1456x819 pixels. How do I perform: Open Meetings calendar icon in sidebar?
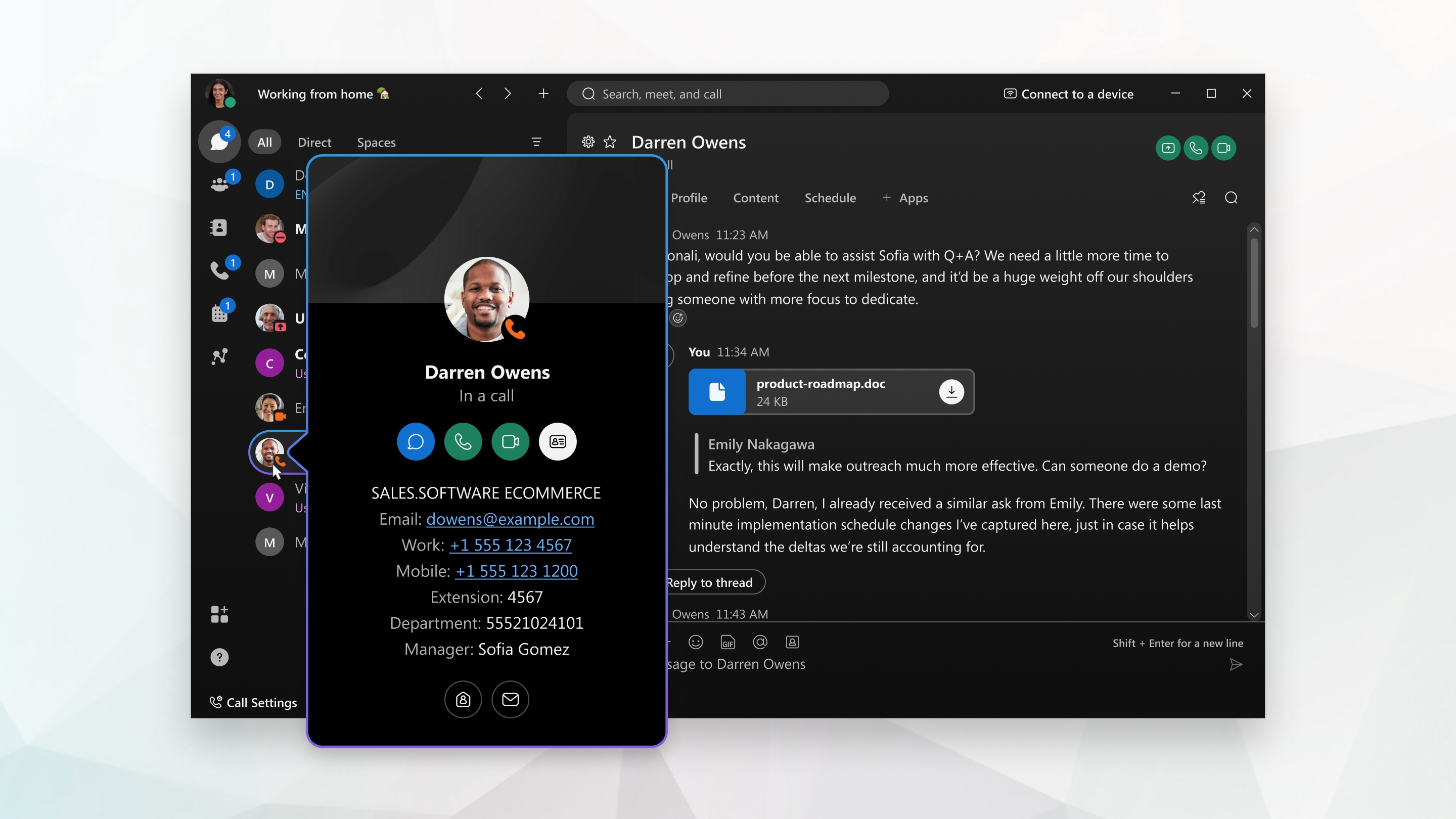click(219, 313)
